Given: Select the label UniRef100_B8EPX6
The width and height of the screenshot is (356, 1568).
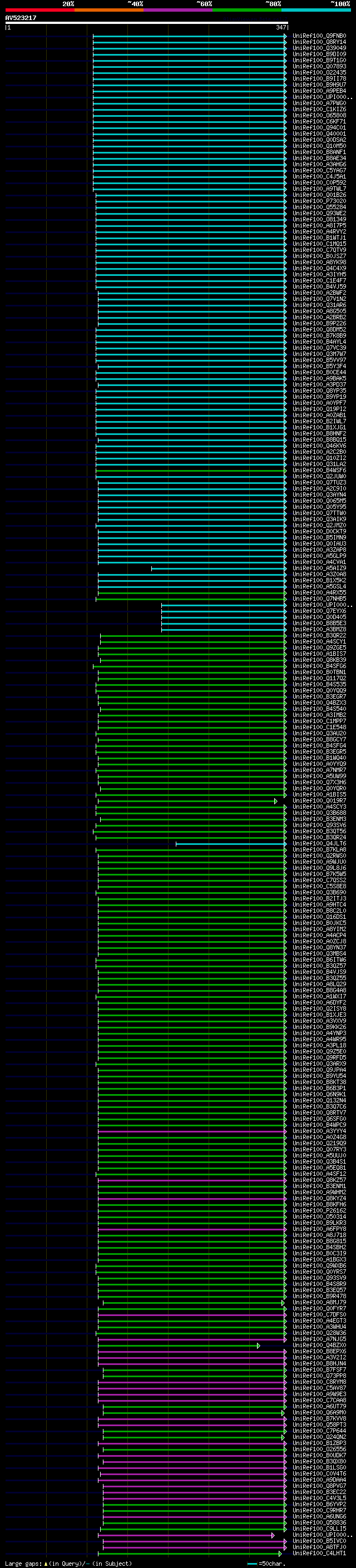Looking at the screenshot, I should pyautogui.click(x=319, y=1351).
